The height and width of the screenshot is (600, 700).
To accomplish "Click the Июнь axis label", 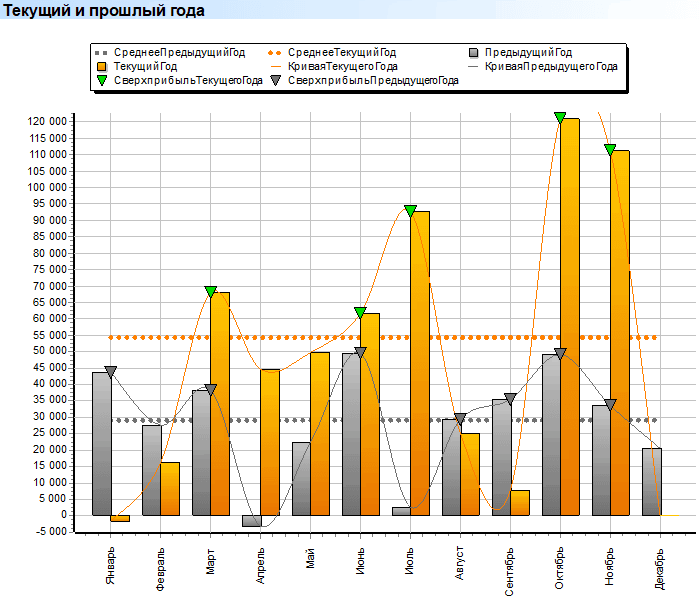I will 360,561.
